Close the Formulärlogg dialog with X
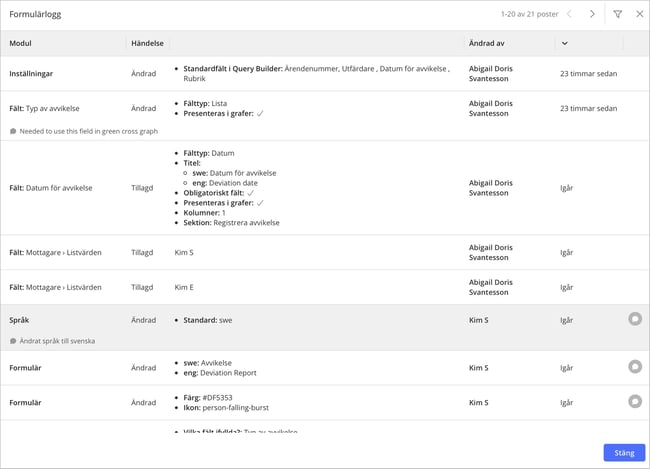This screenshot has height=469, width=650. tap(639, 14)
